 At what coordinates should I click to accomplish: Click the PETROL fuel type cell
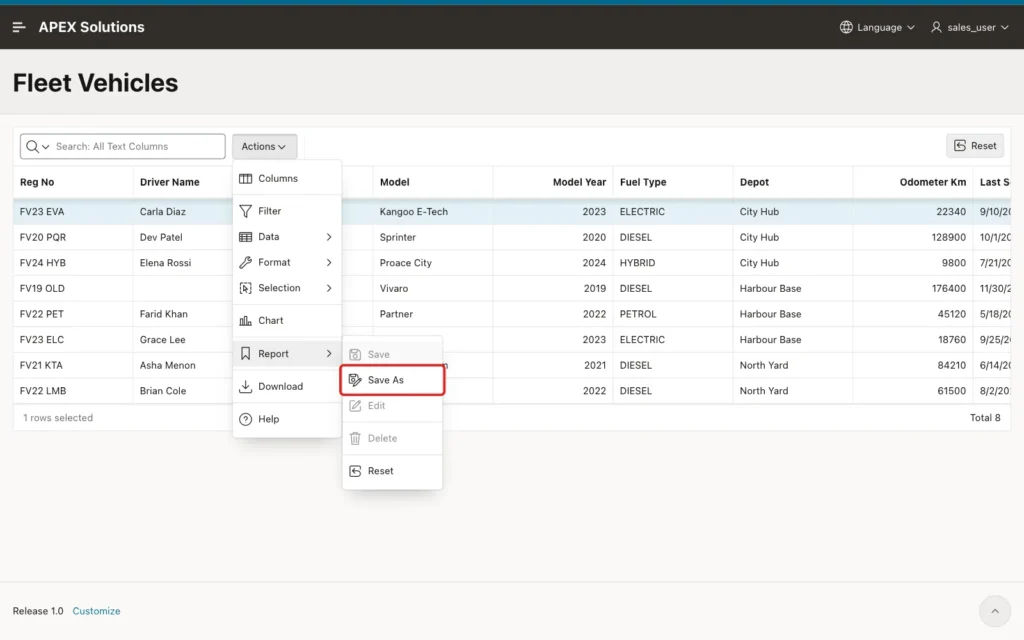[673, 313]
